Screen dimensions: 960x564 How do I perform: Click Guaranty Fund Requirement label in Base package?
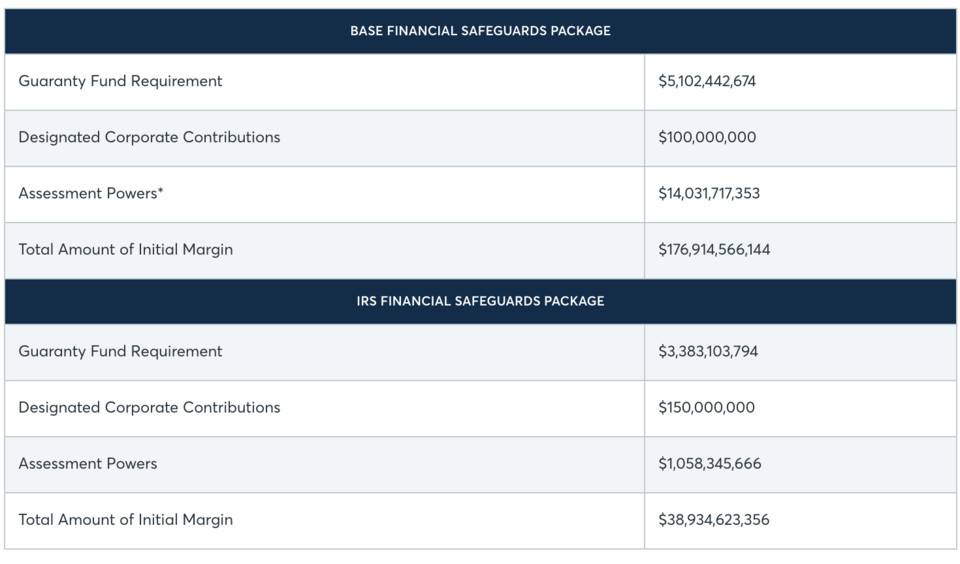[120, 81]
